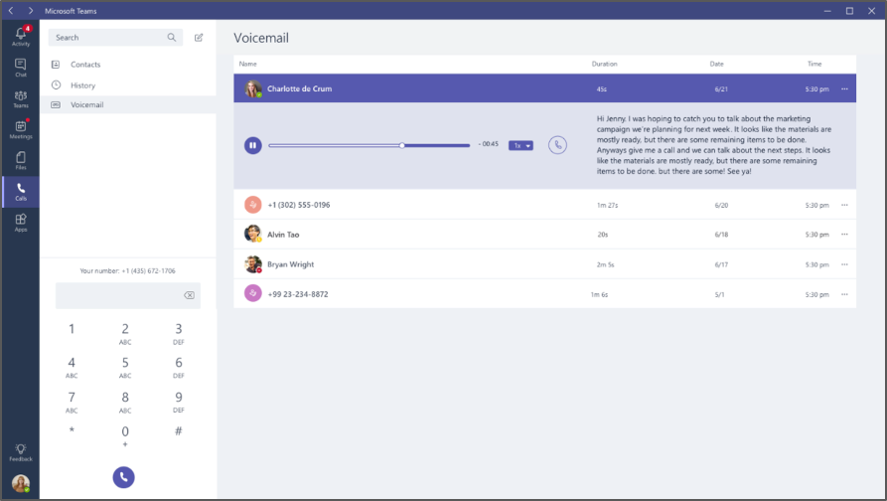887x501 pixels.
Task: Dial digit 3 on the keypad
Action: click(178, 333)
